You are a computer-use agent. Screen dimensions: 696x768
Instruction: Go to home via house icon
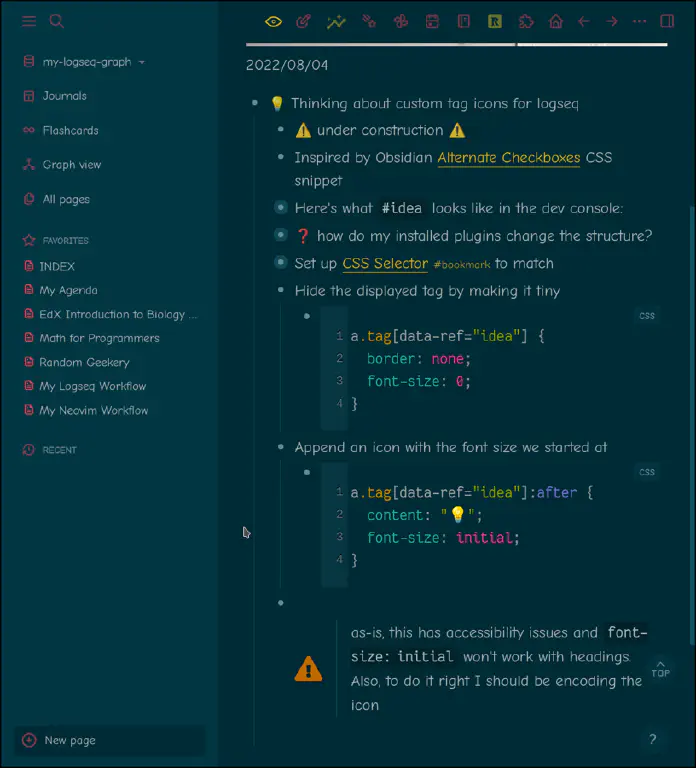(x=556, y=21)
